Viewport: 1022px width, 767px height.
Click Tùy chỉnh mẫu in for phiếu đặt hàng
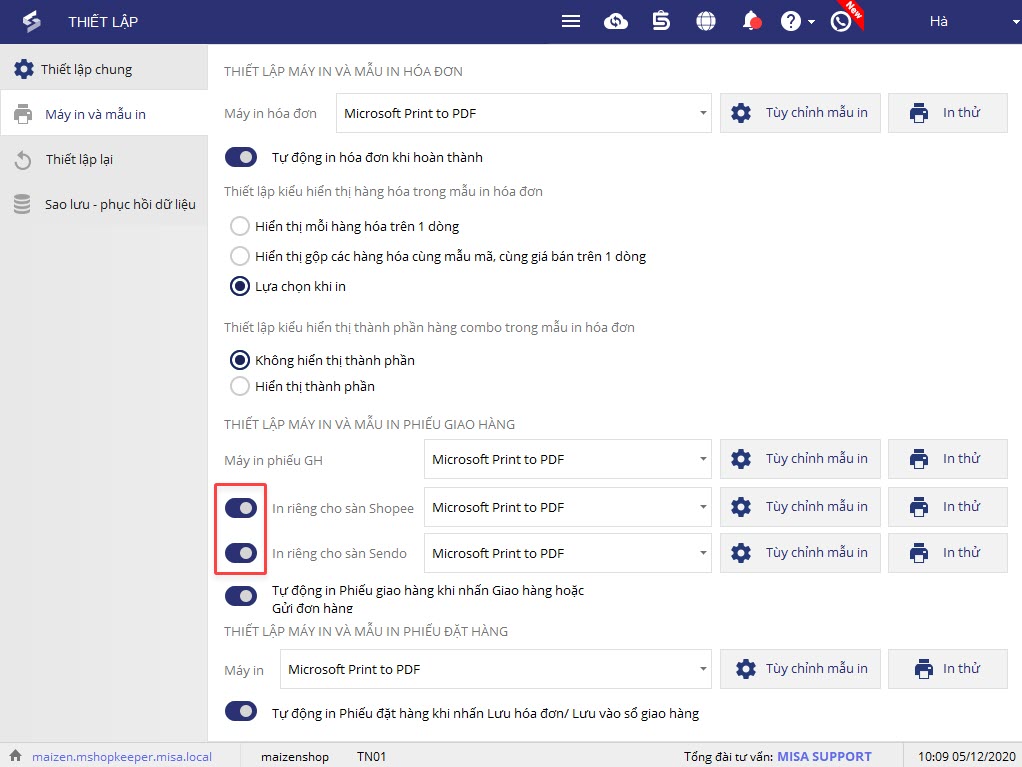[x=800, y=669]
